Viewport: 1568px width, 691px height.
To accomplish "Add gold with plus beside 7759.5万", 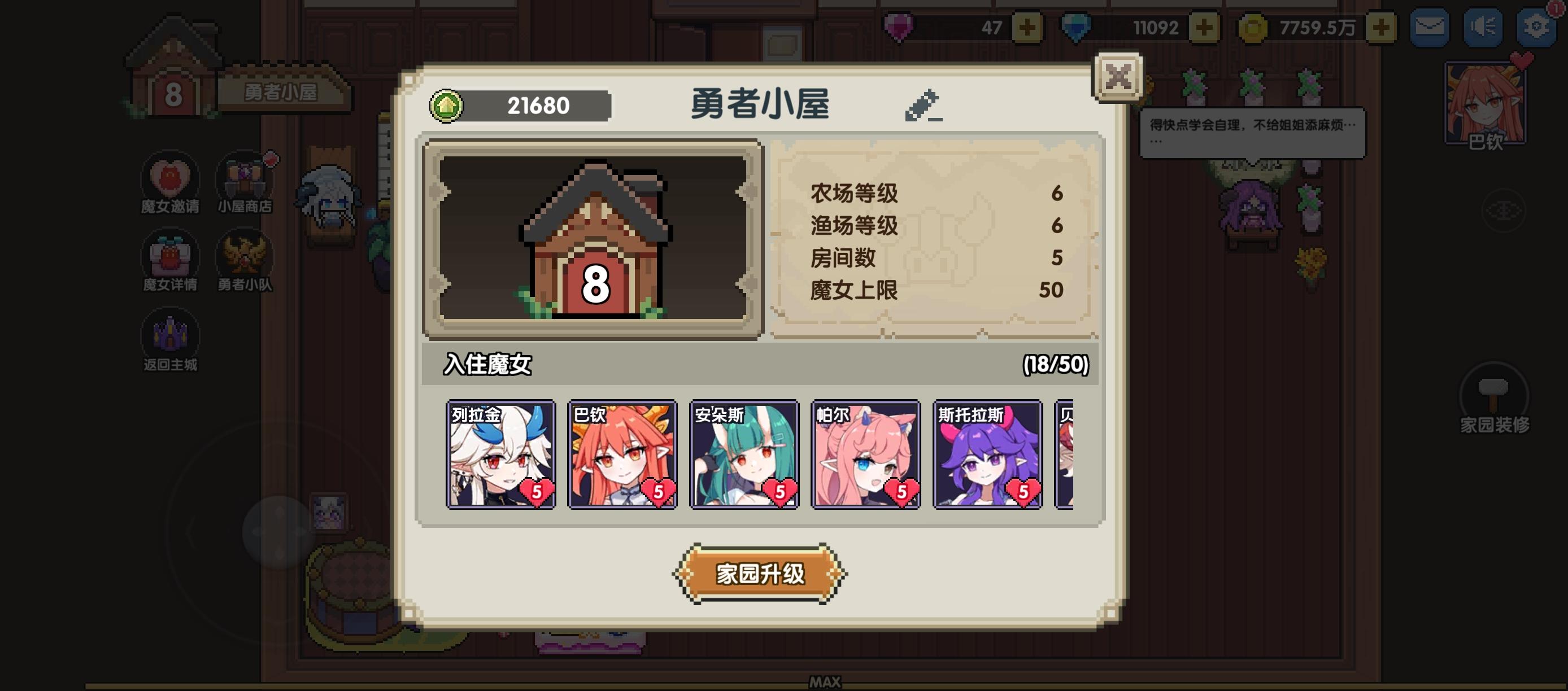I will coord(1380,27).
